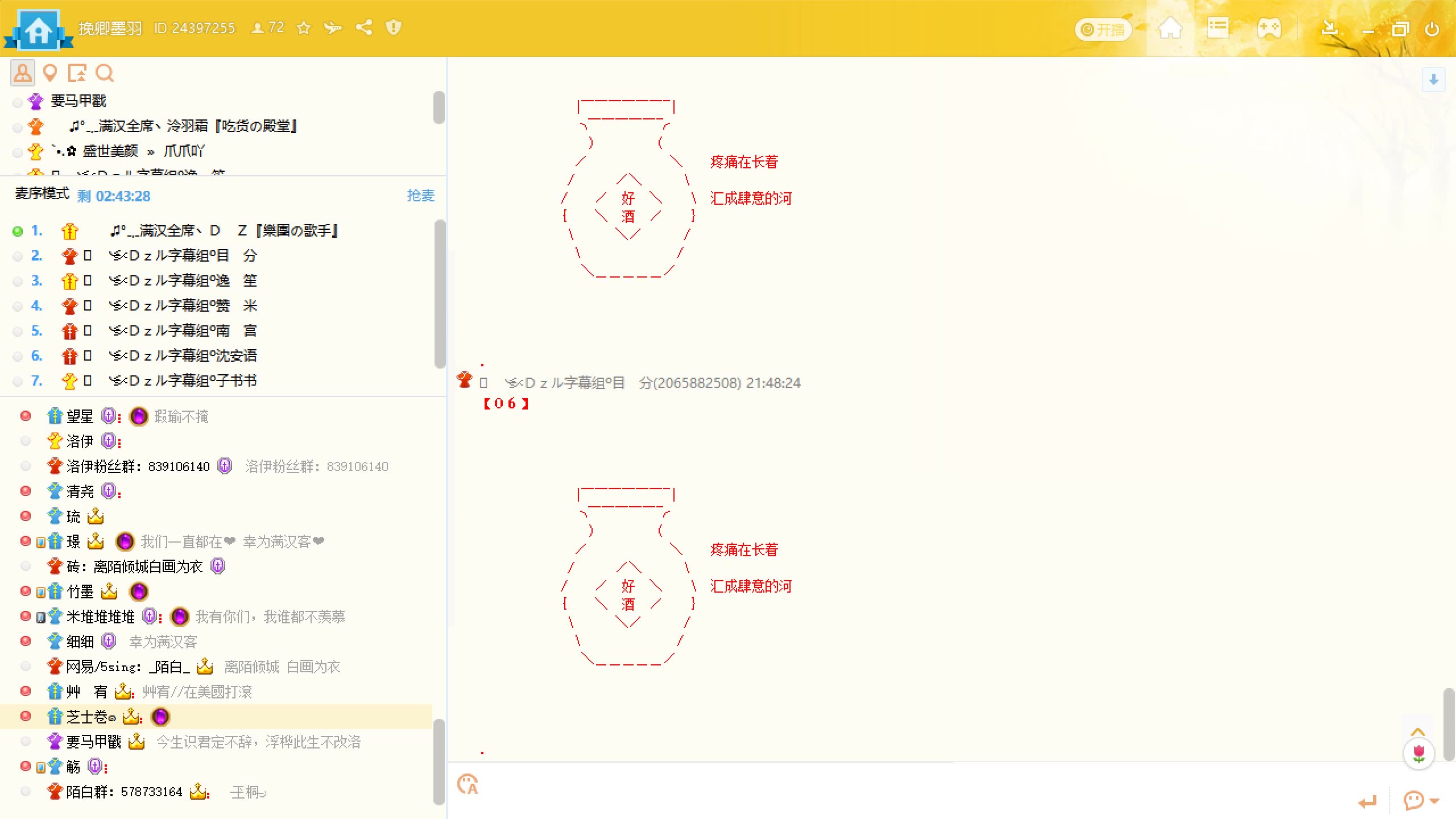The image size is (1456, 819).
Task: Select the user list tab icon
Action: (23, 73)
